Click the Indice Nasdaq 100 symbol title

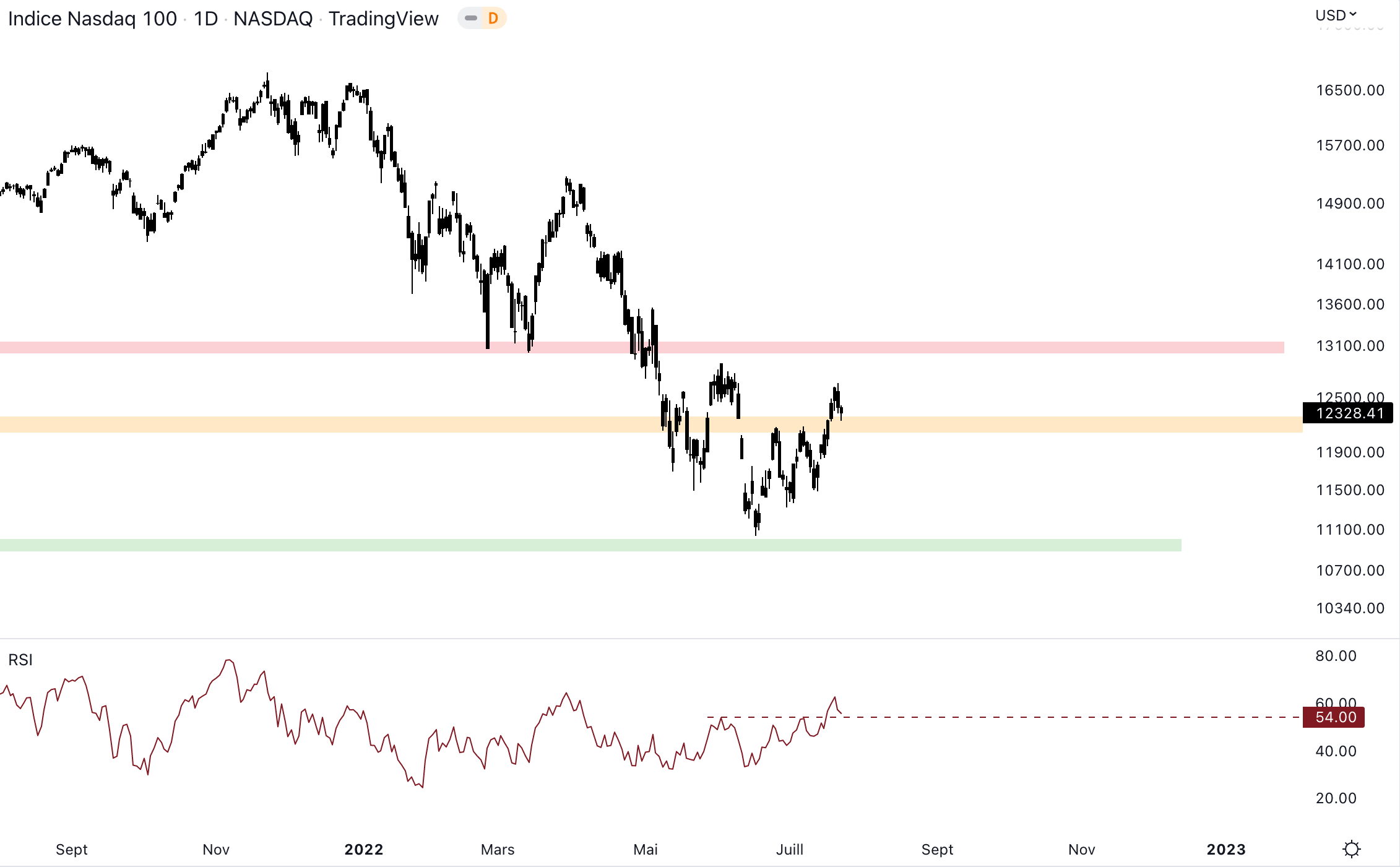[93, 19]
